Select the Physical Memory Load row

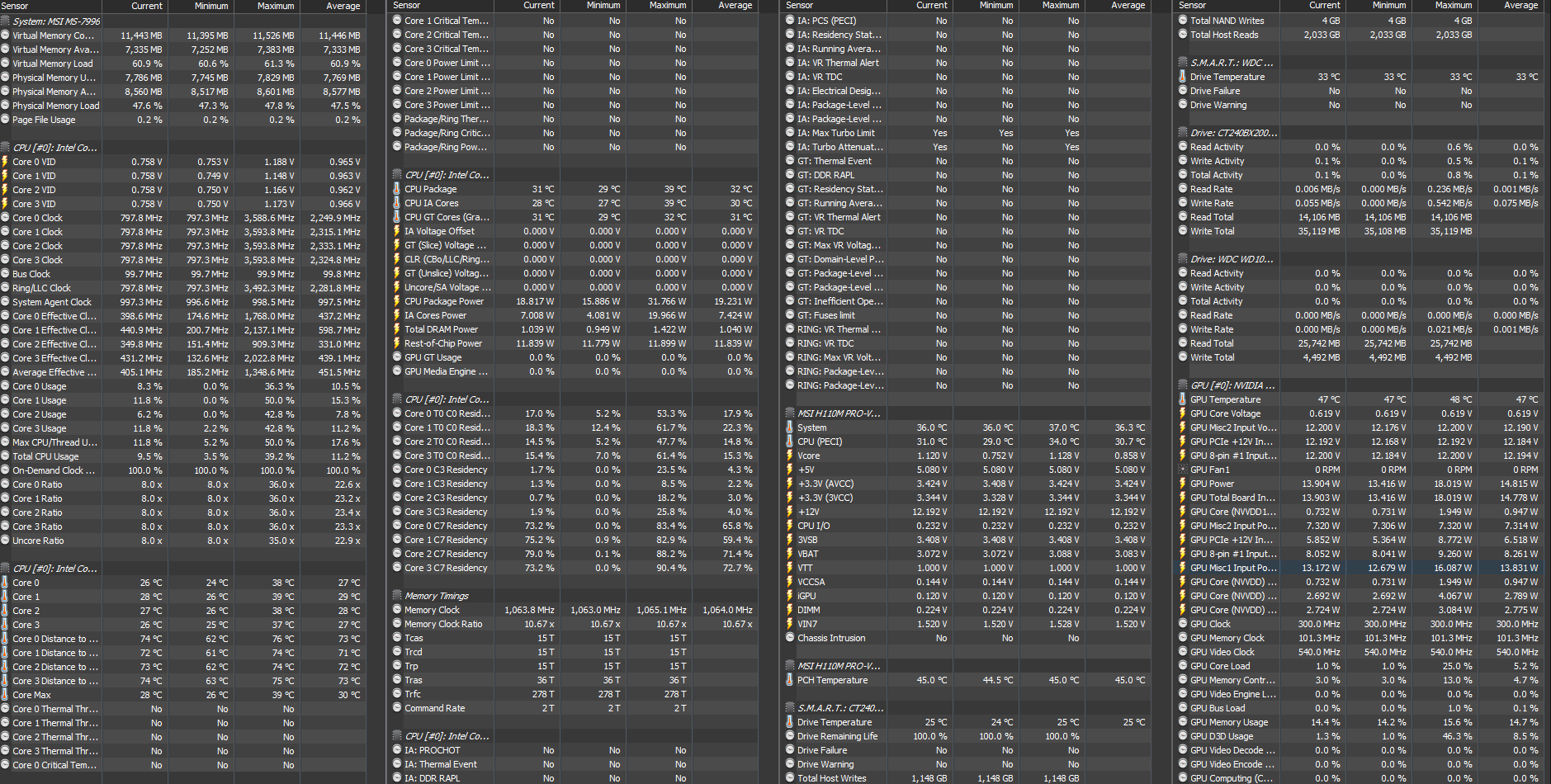pyautogui.click(x=182, y=106)
